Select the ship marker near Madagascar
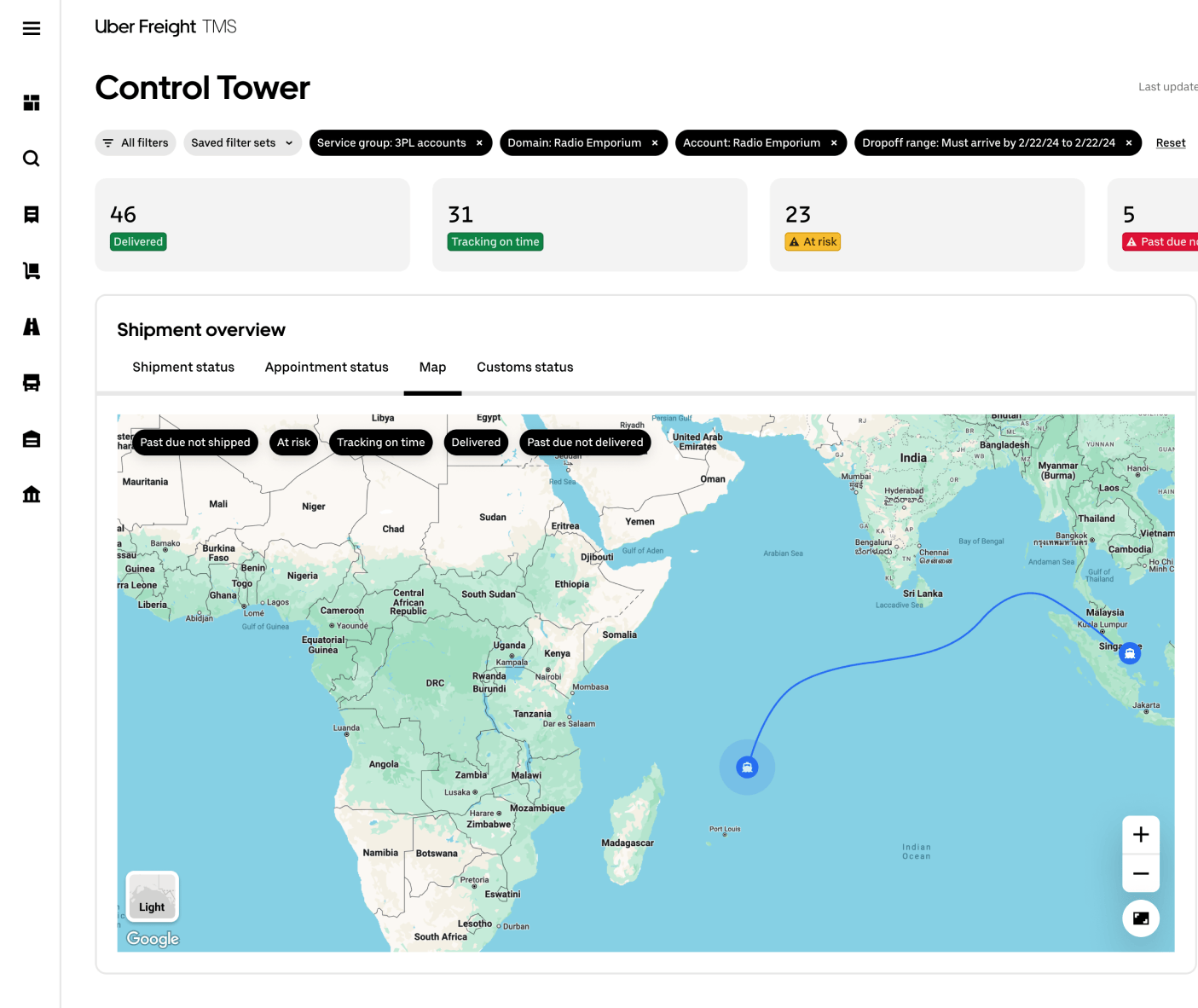The image size is (1198, 1008). [747, 768]
